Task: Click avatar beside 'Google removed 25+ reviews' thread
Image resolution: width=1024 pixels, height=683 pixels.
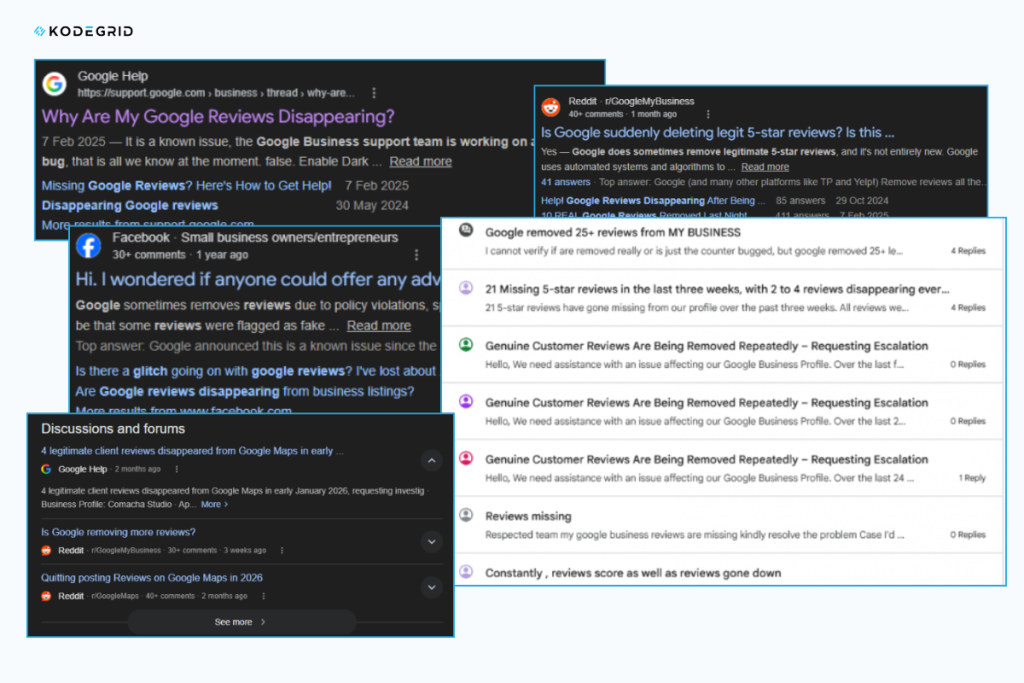Action: point(466,231)
